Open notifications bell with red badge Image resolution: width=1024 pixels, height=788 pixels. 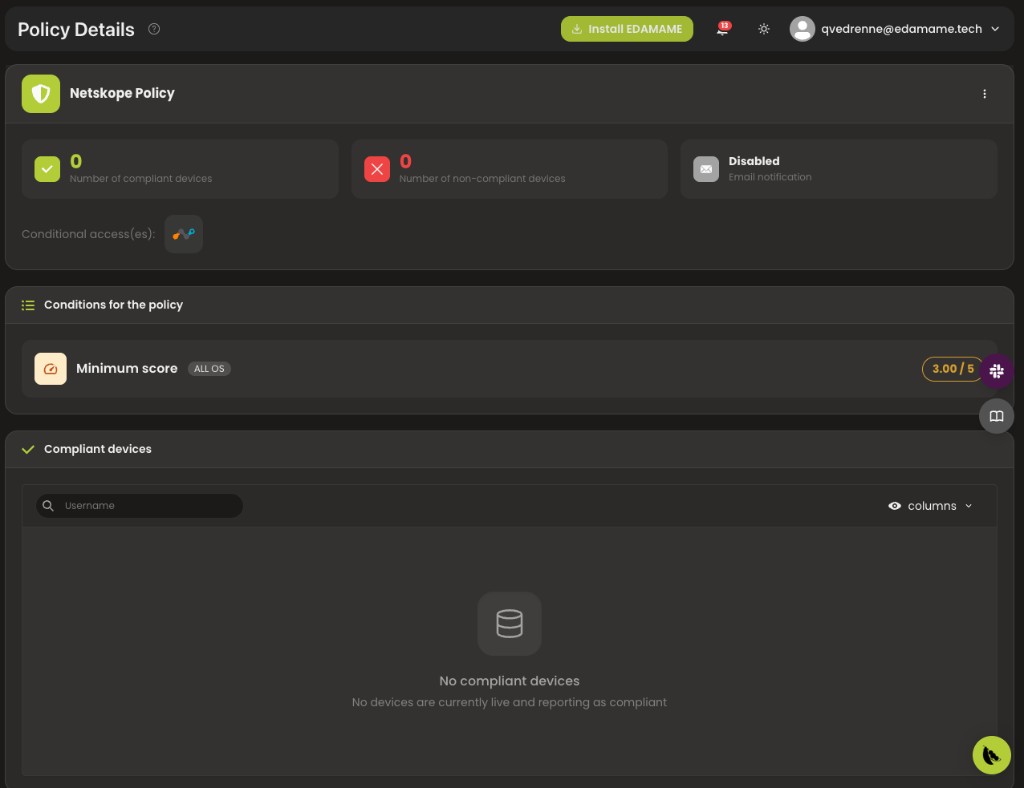click(723, 29)
